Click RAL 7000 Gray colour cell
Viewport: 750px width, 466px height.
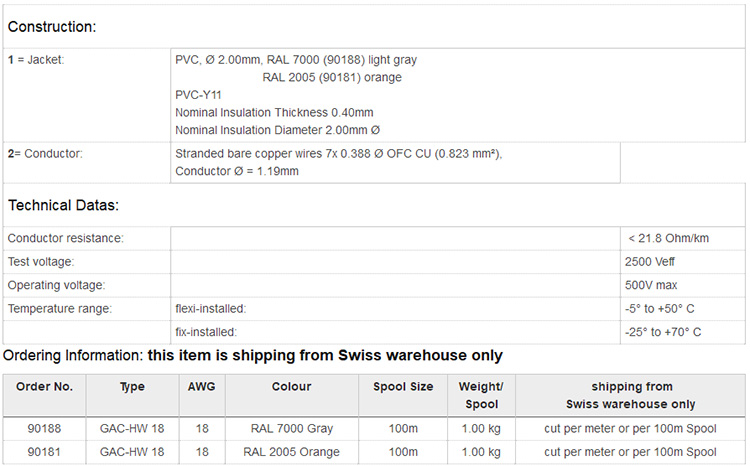coord(291,428)
